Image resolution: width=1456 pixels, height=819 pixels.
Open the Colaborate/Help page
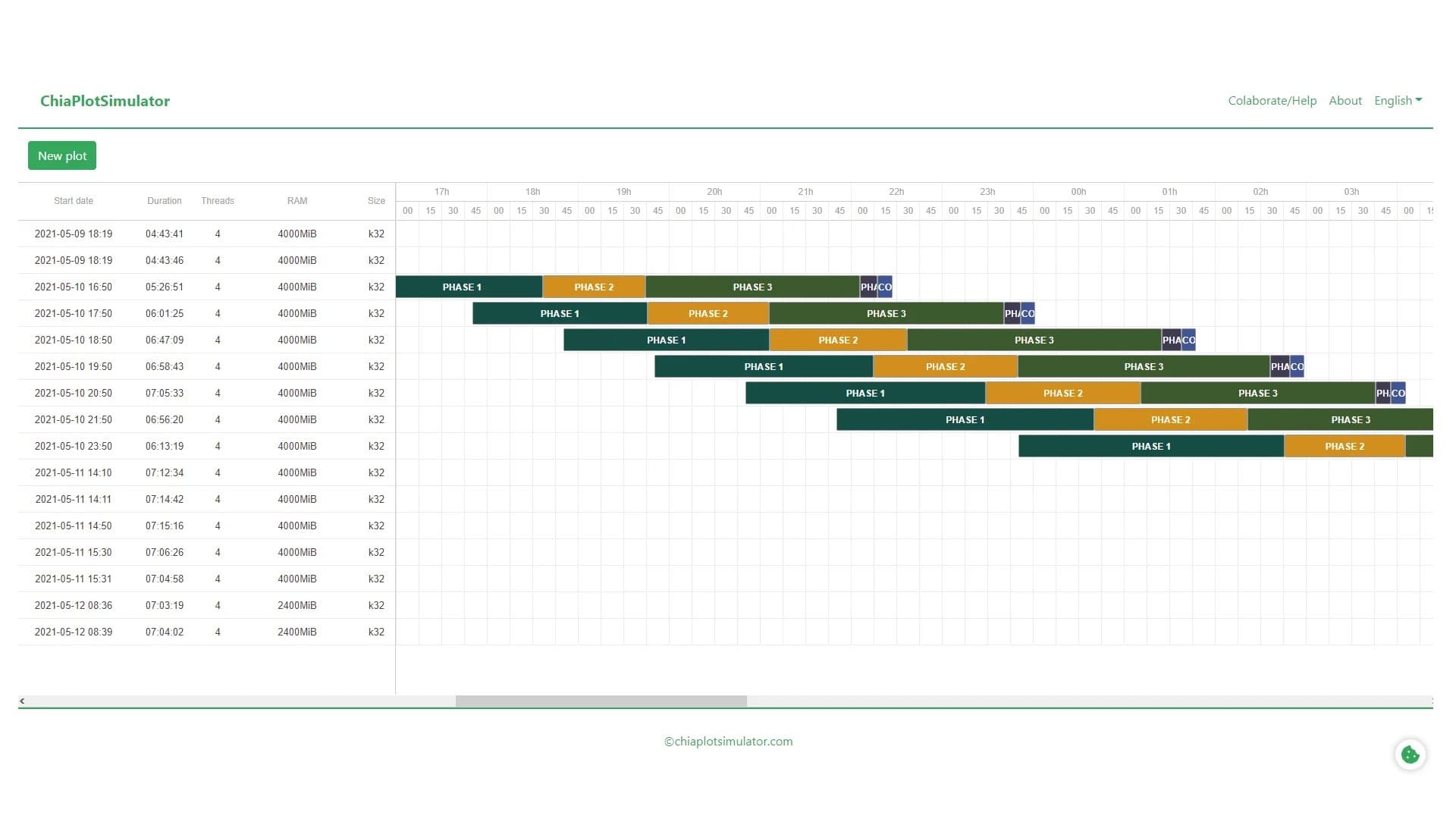coord(1272,100)
